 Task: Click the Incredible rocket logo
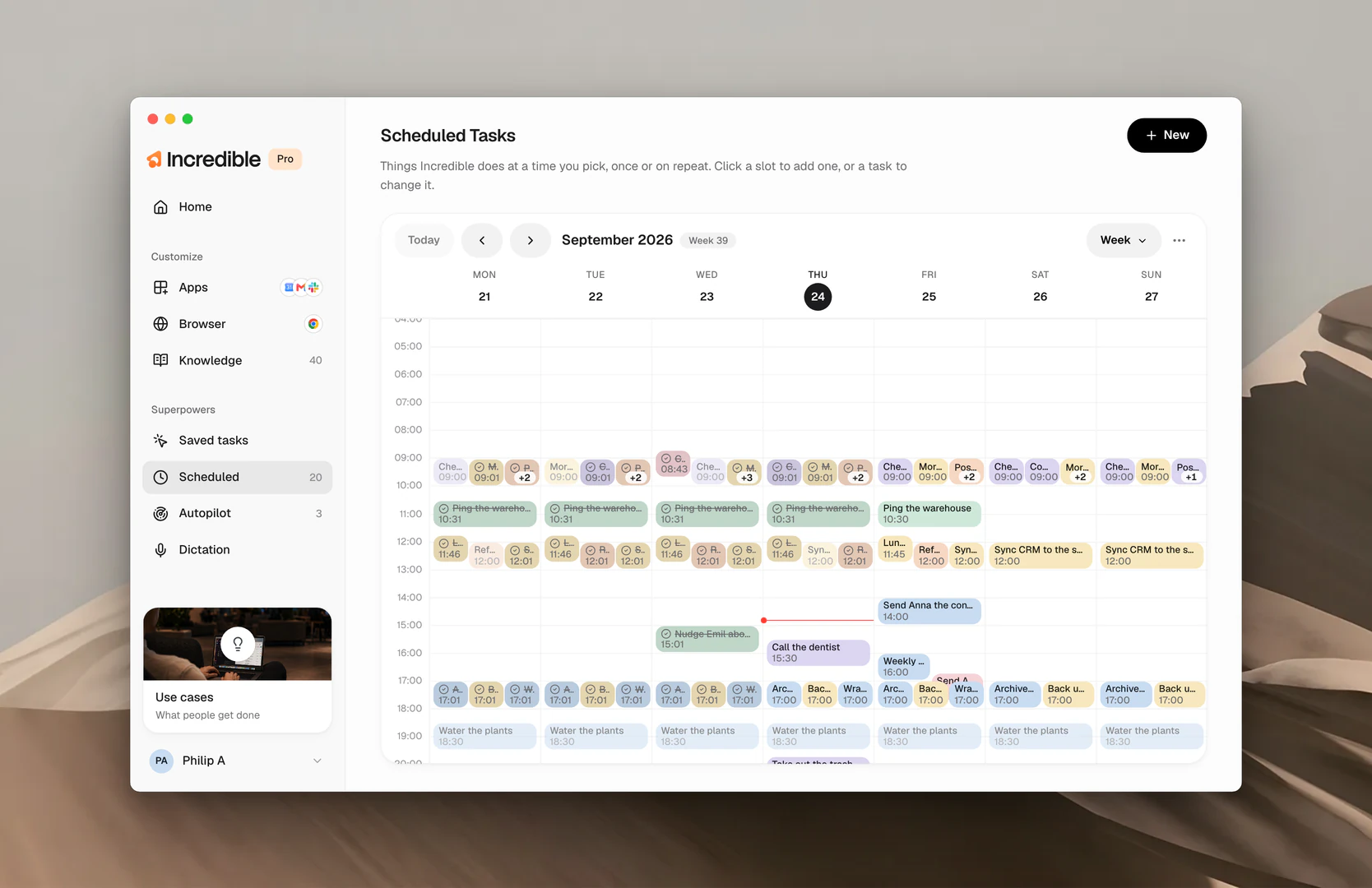click(x=154, y=160)
